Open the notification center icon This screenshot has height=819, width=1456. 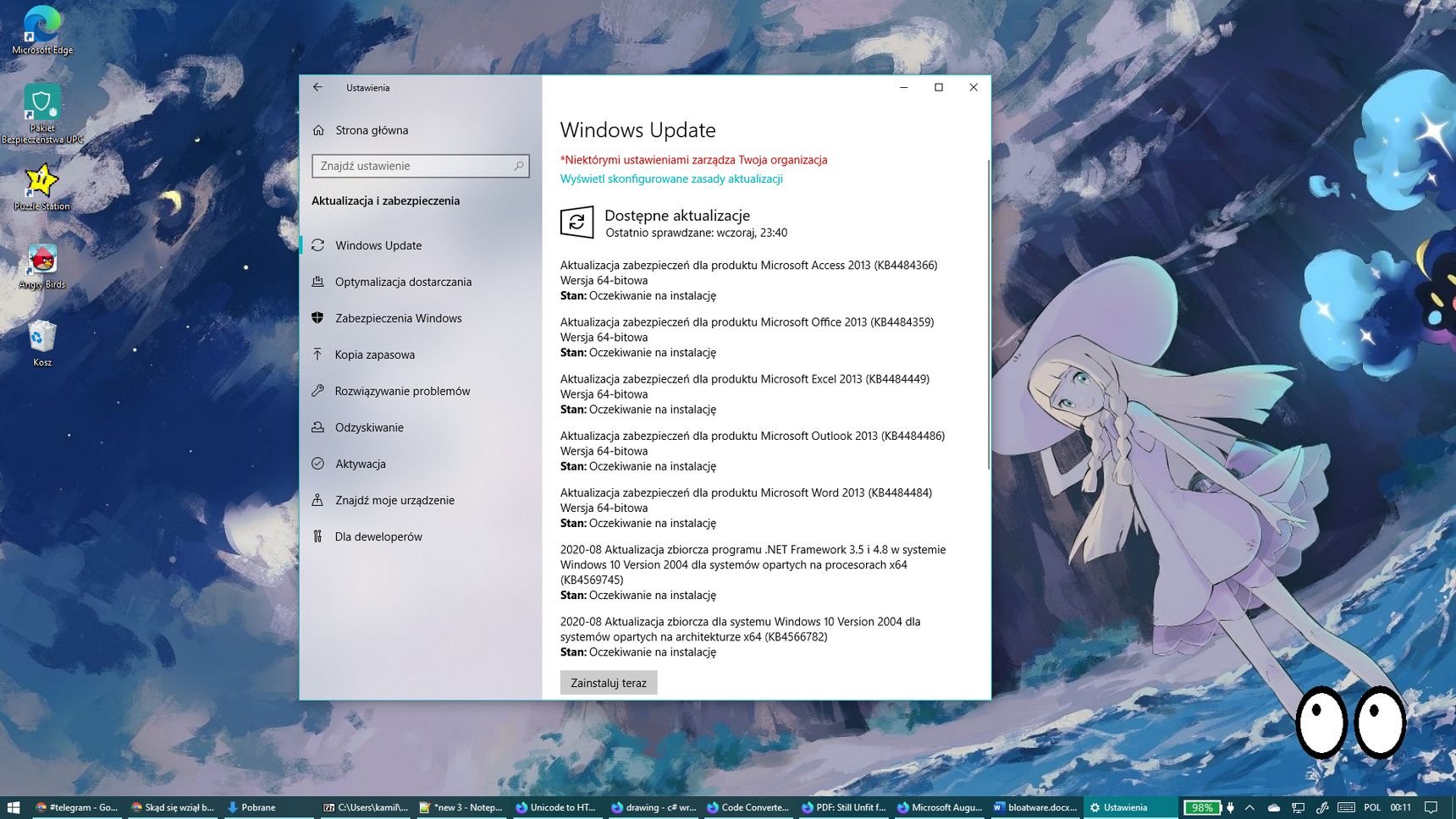point(1431,807)
